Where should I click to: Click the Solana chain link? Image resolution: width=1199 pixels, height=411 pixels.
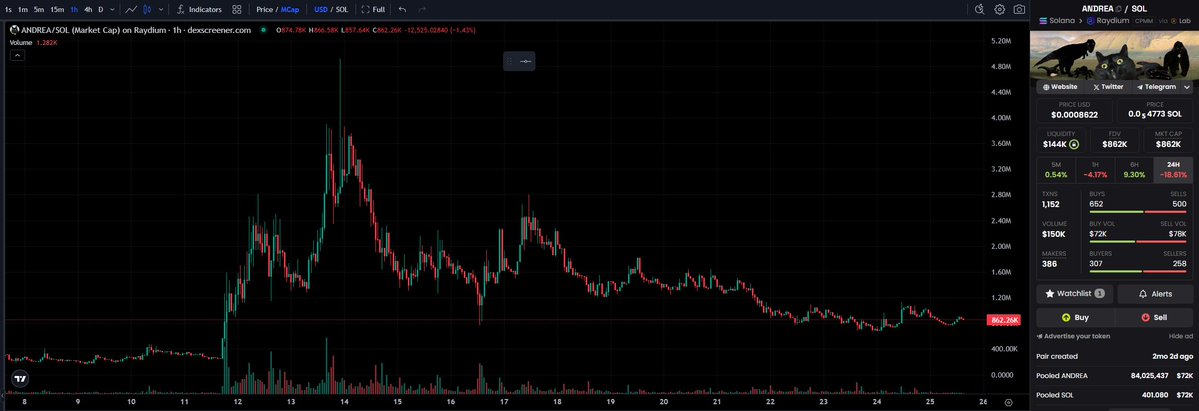[1057, 21]
